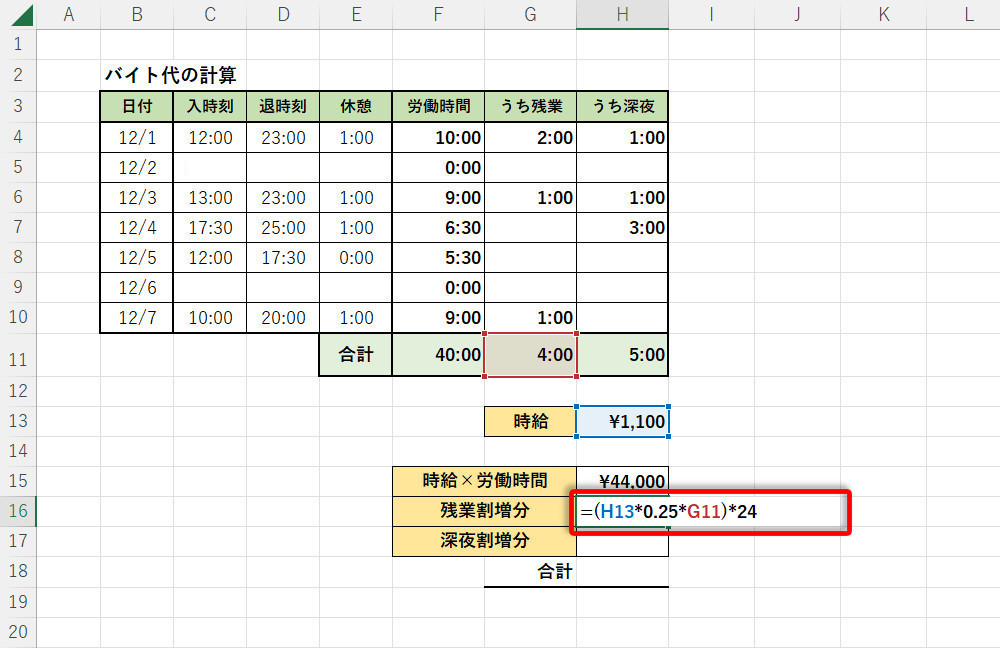The width and height of the screenshot is (1000, 648).
Task: Click the 2:00 overtime cell
Action: pyautogui.click(x=530, y=137)
